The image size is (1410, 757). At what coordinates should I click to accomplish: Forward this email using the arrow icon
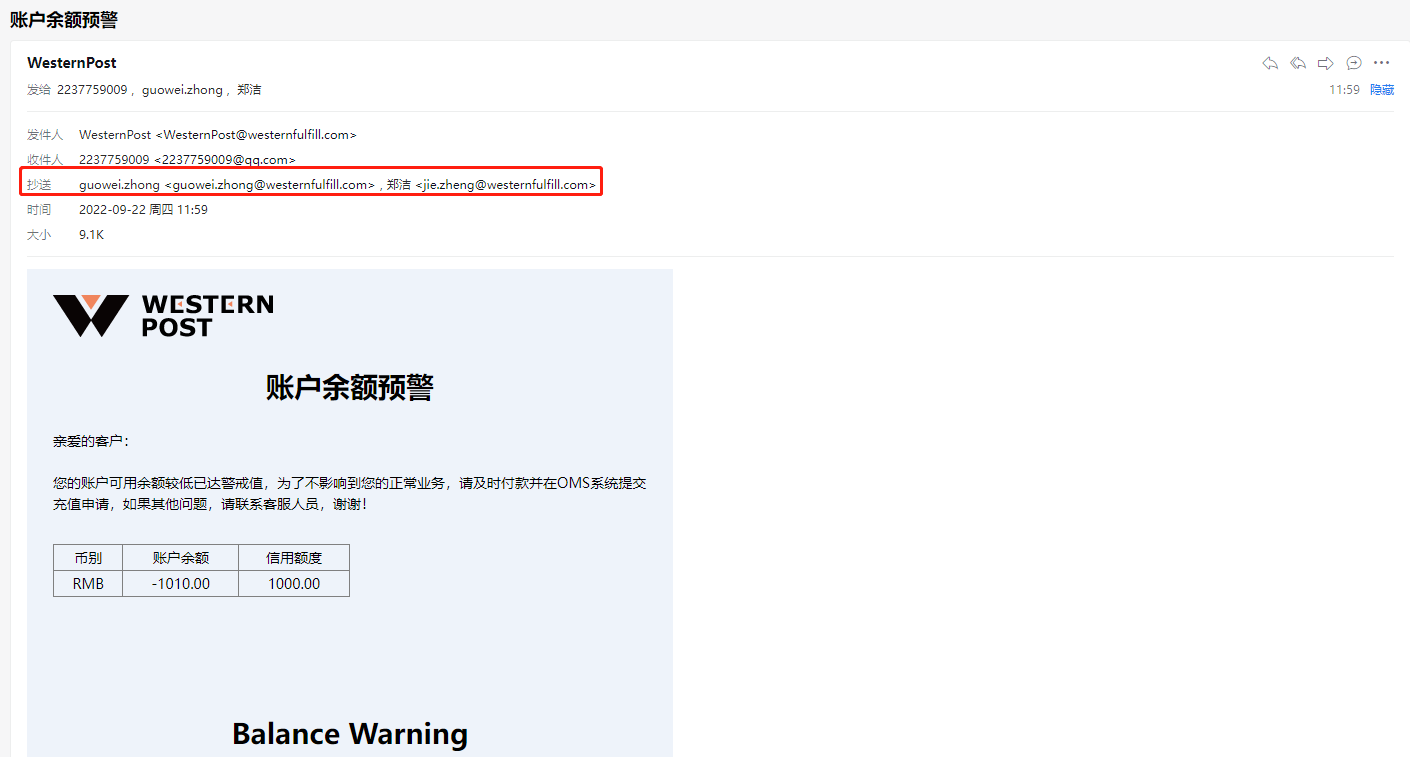[x=1326, y=63]
